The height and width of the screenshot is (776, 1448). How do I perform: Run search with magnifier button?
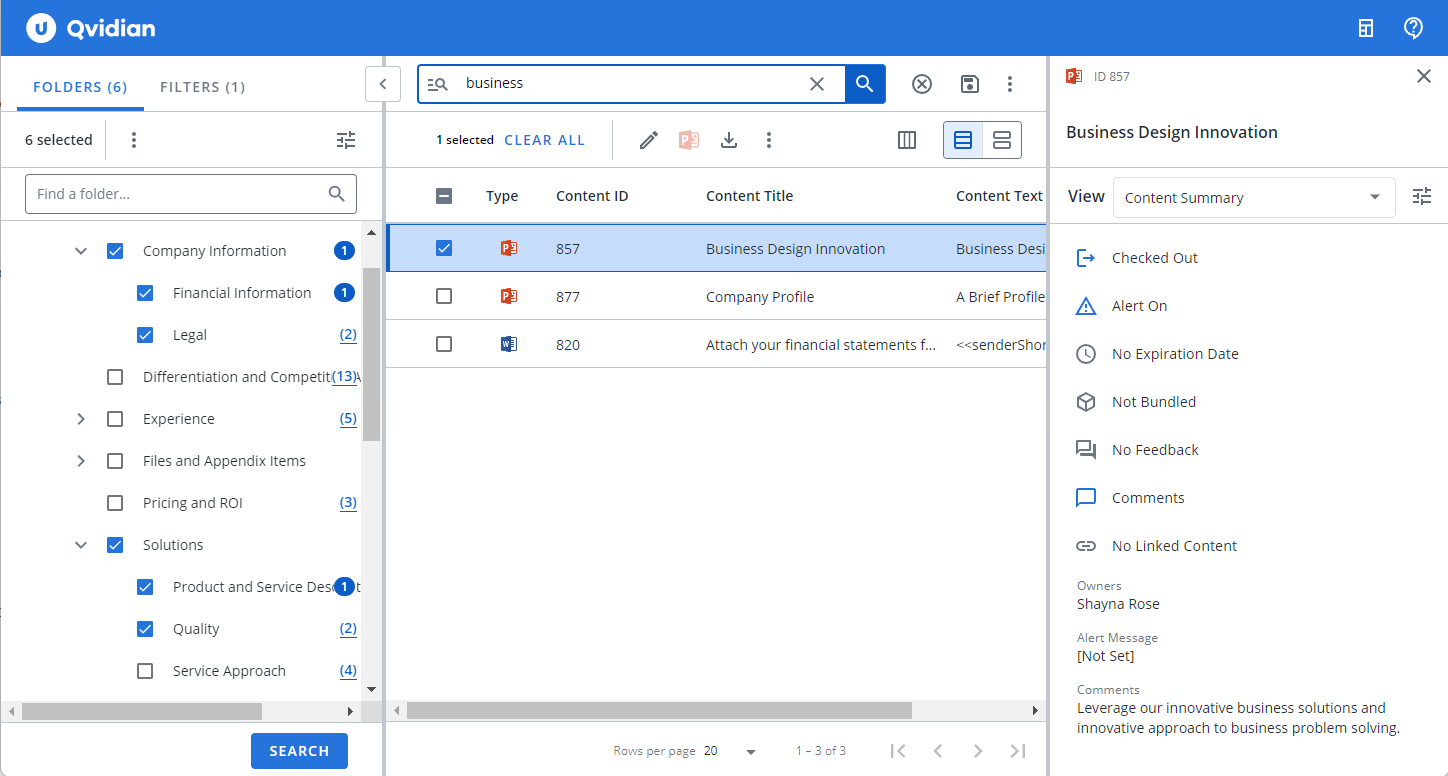(865, 84)
